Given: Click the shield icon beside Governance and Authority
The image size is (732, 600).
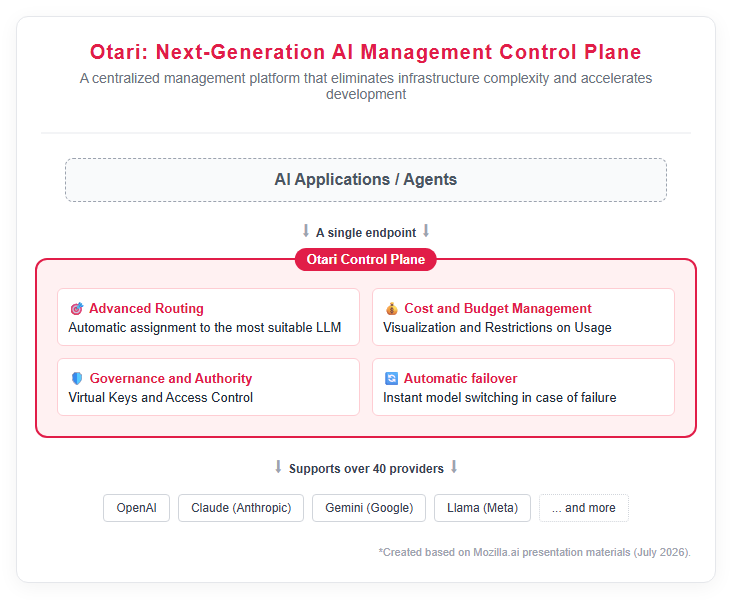Looking at the screenshot, I should [77, 378].
